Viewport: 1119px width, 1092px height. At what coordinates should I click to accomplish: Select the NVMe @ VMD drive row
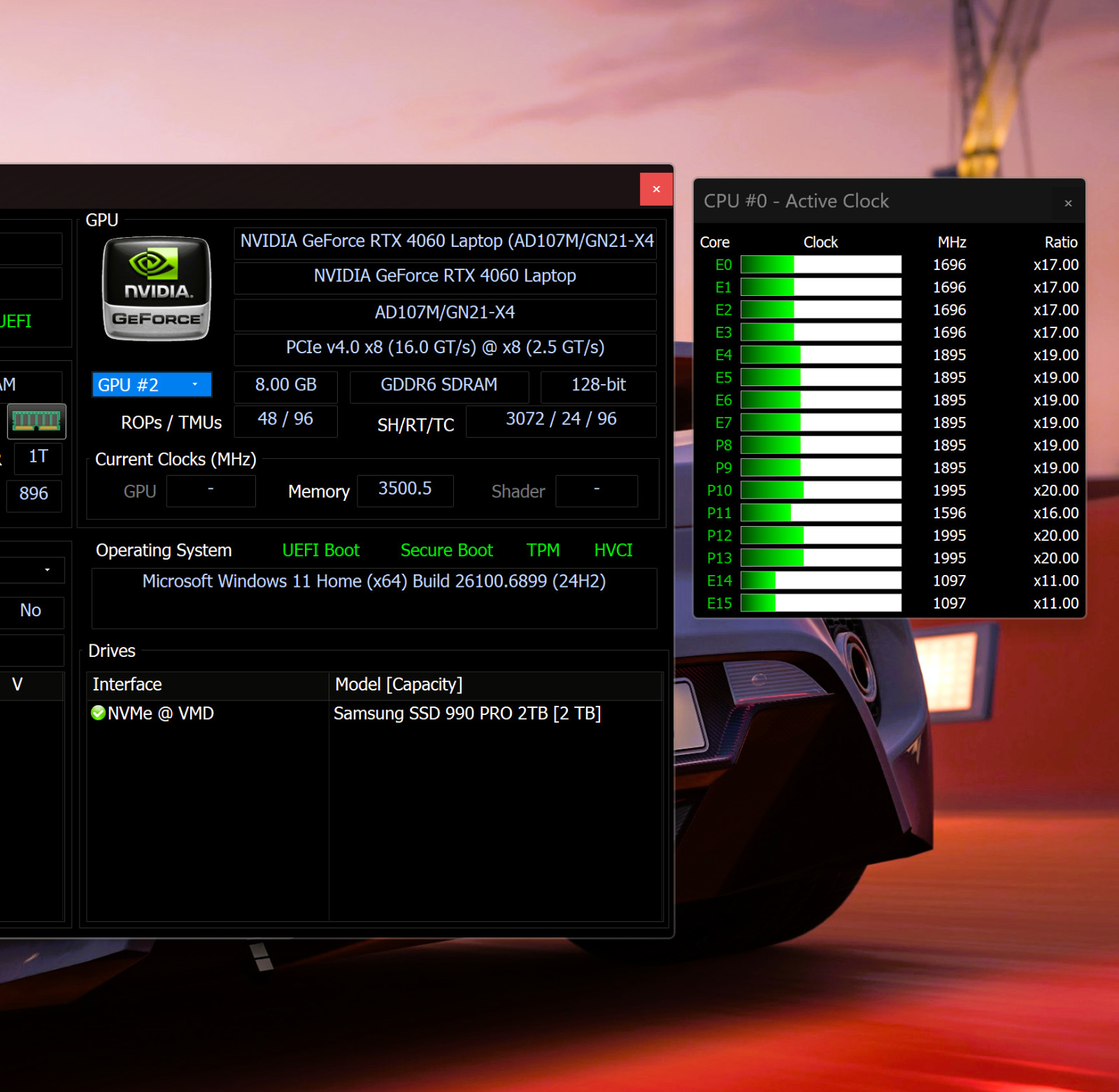pyautogui.click(x=374, y=714)
